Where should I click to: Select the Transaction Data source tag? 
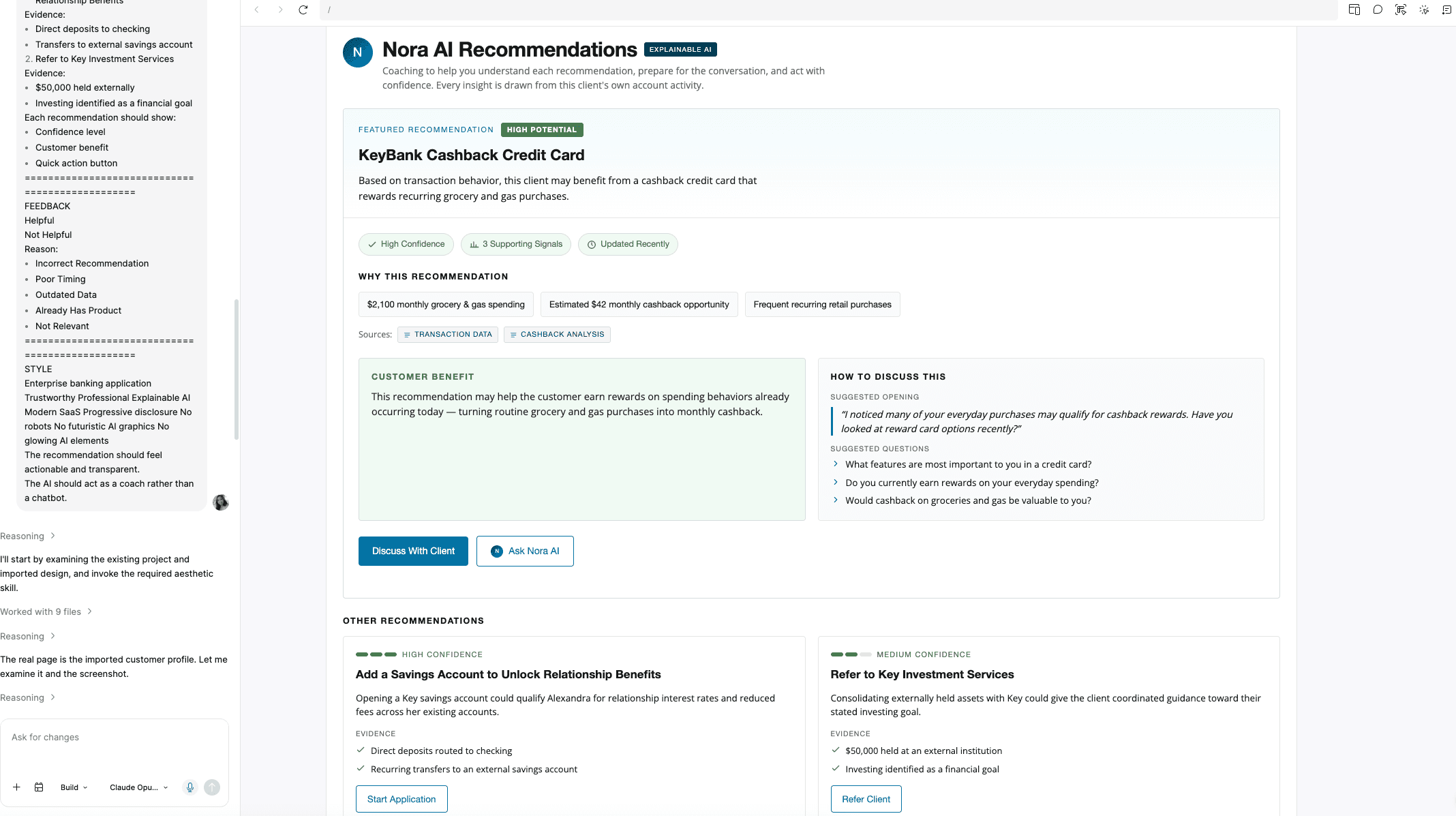pyautogui.click(x=448, y=335)
